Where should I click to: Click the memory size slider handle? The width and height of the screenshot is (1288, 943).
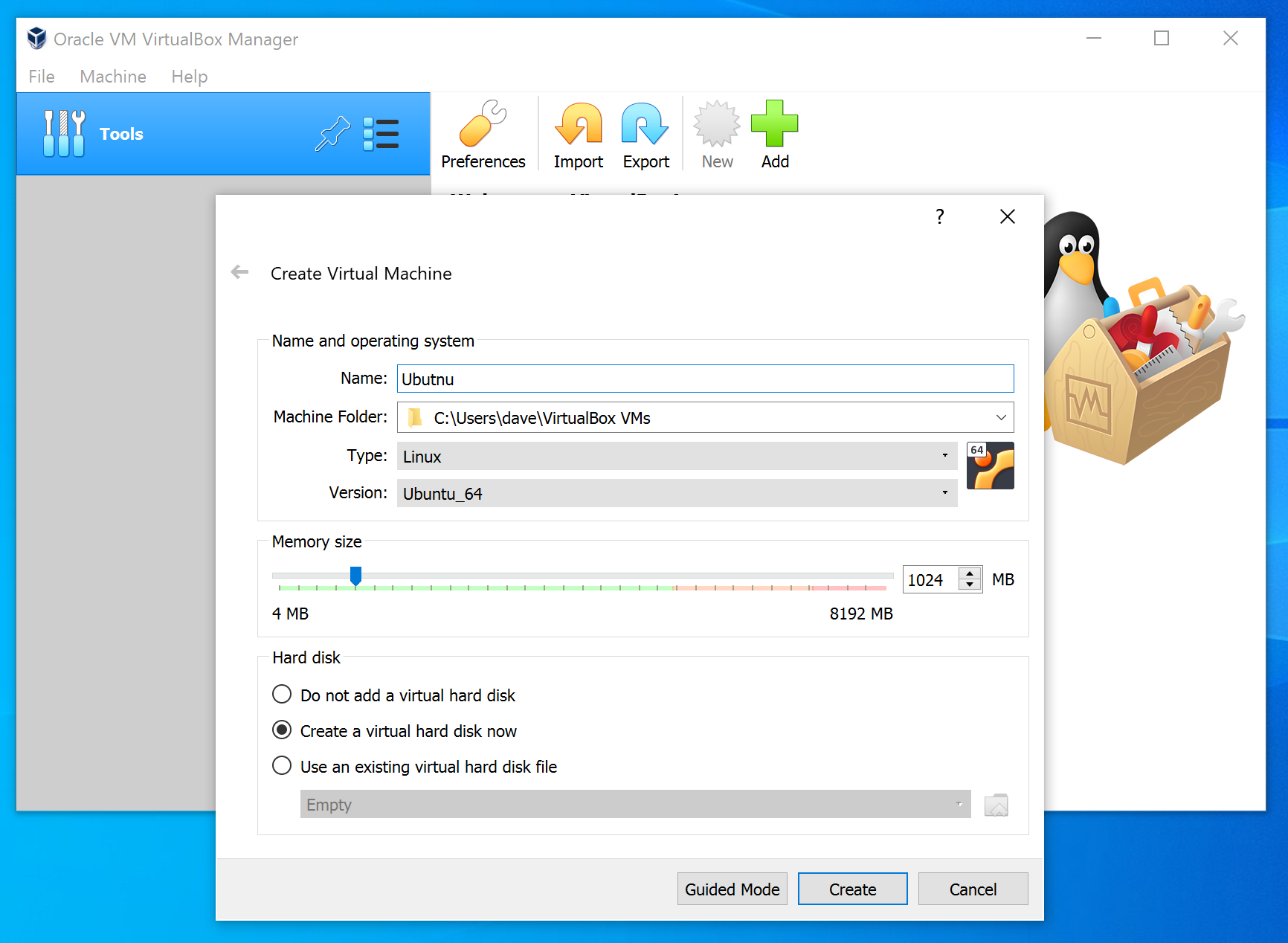click(355, 576)
